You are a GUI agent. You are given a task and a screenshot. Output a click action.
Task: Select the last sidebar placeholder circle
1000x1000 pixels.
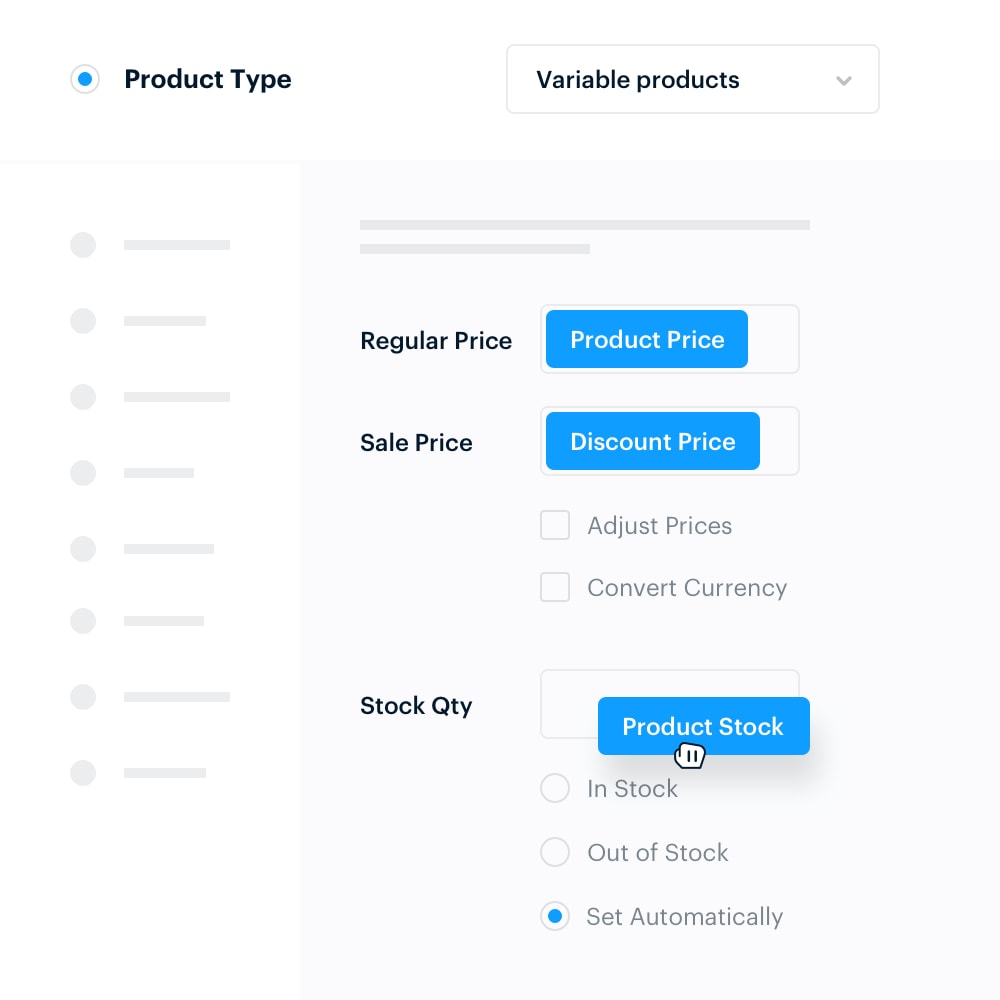[83, 773]
